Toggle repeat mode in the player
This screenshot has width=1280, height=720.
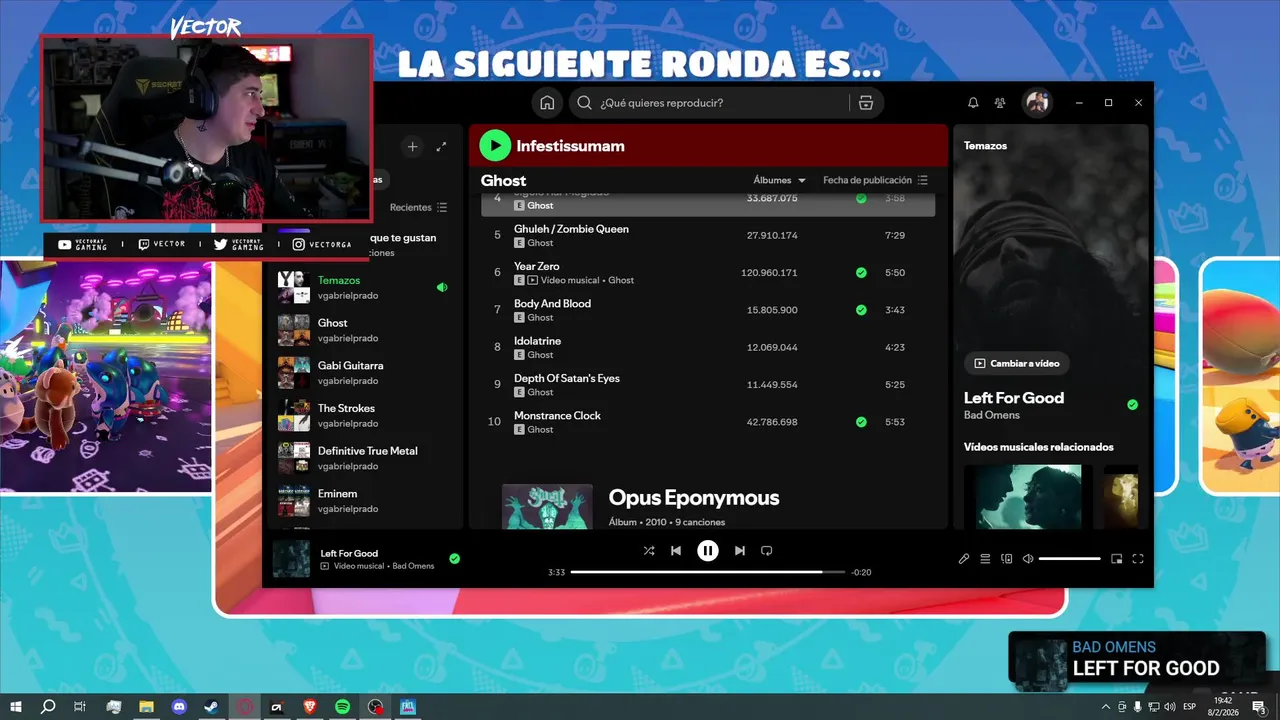click(x=767, y=551)
